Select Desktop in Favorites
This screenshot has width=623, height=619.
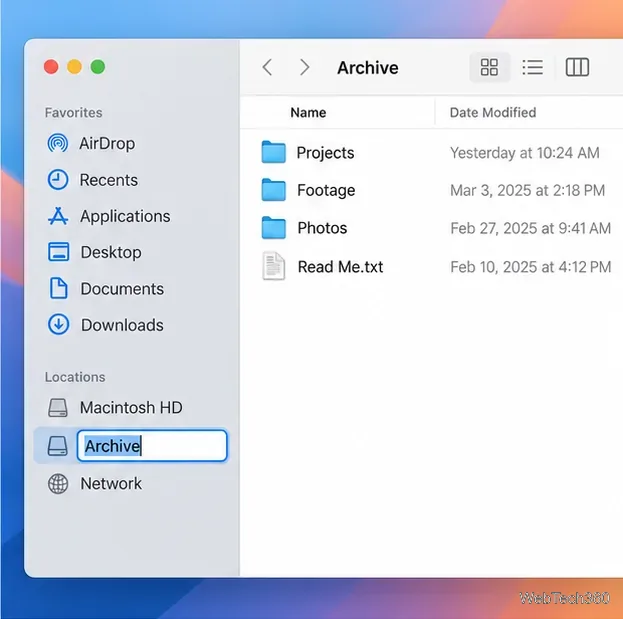tap(111, 252)
